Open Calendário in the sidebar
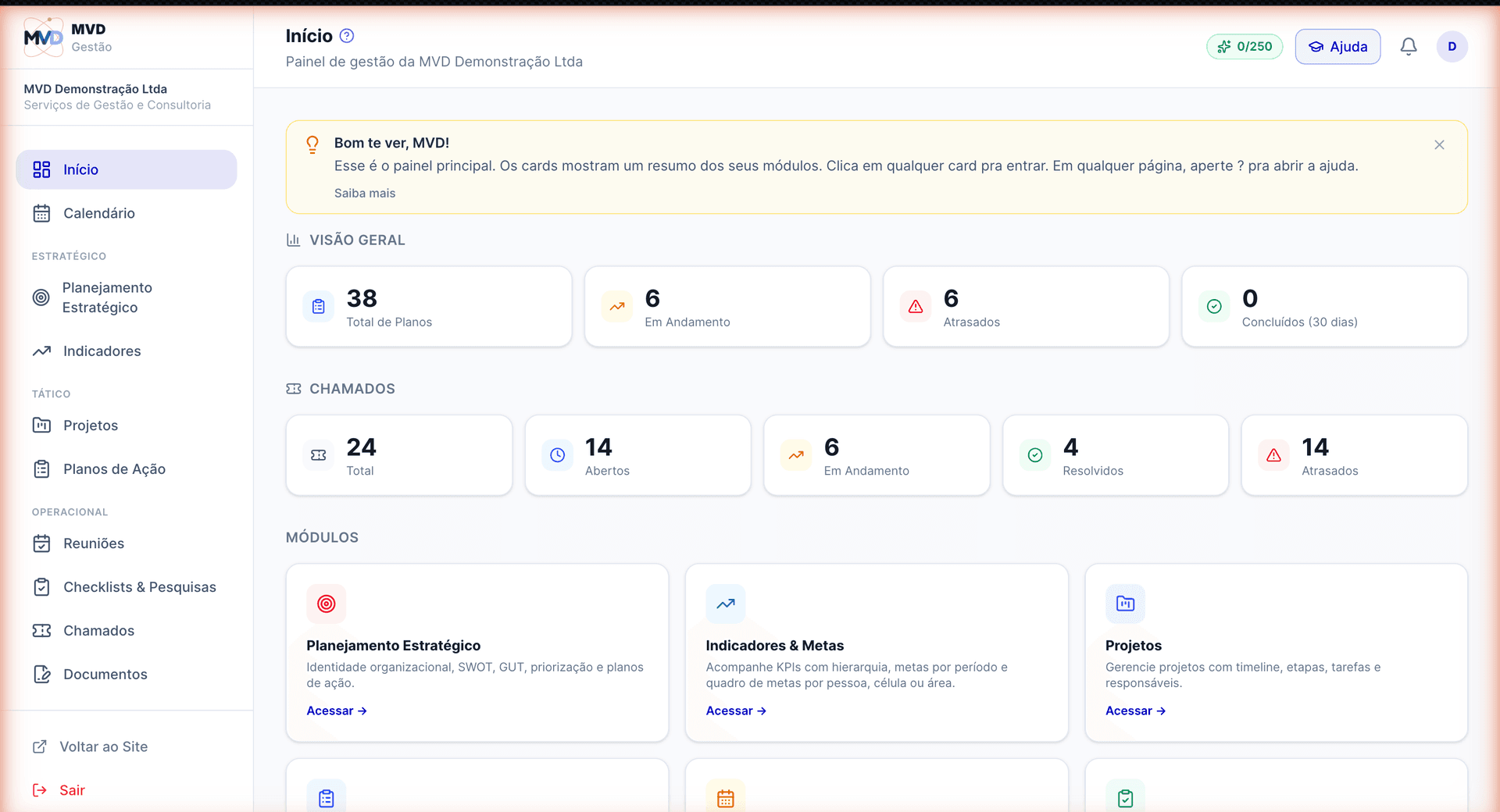This screenshot has width=1500, height=812. click(127, 213)
